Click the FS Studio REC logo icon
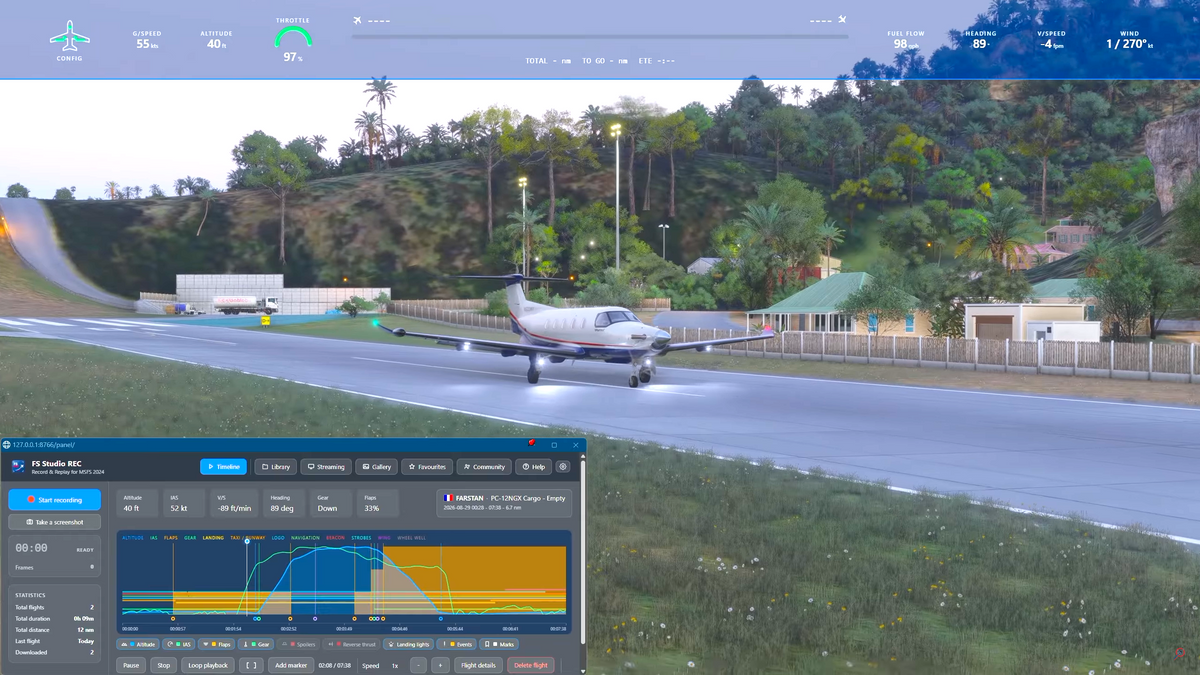 pyautogui.click(x=18, y=467)
